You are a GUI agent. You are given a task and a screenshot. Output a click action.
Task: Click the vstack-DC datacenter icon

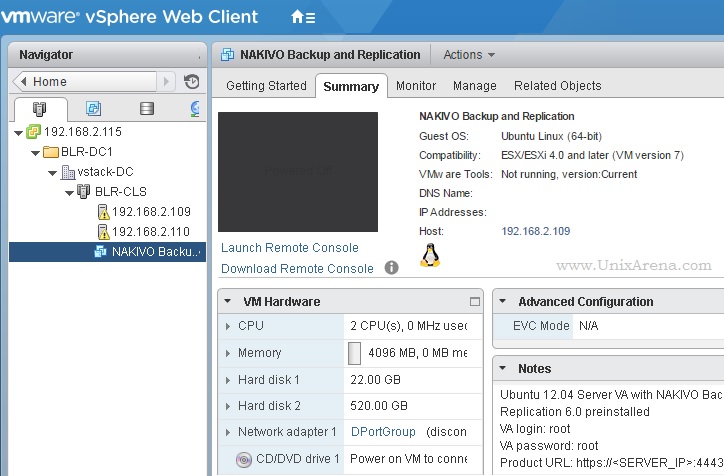click(x=68, y=172)
